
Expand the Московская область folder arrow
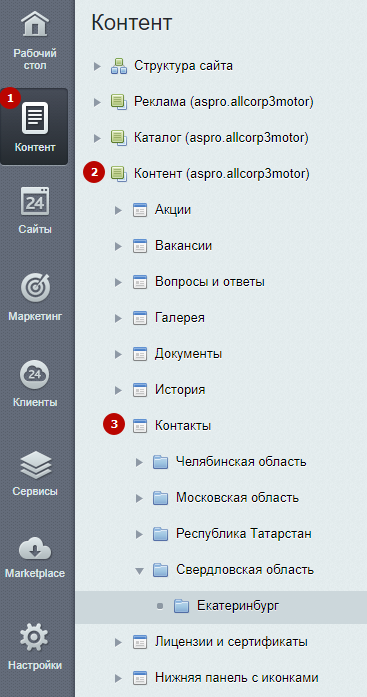tap(140, 498)
